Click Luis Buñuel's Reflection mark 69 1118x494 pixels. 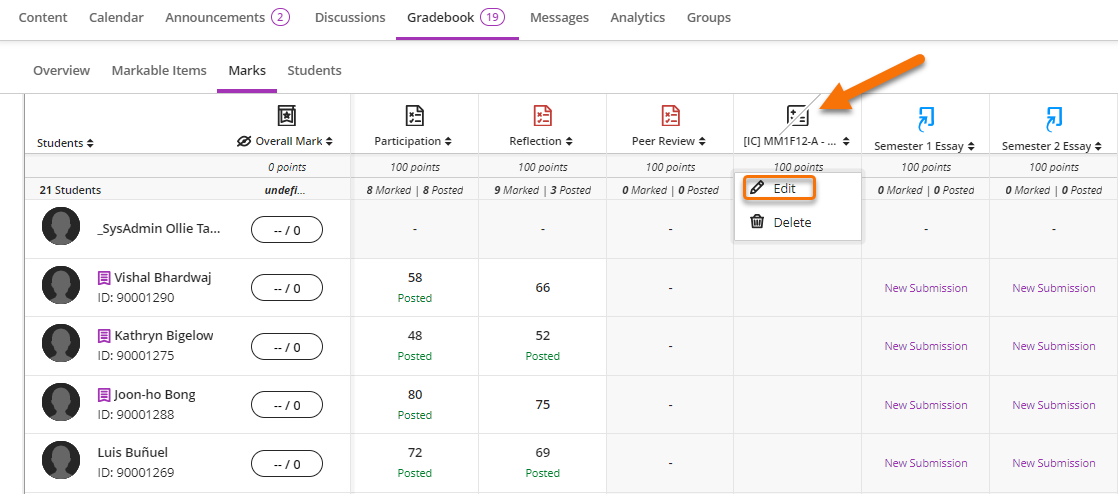click(x=543, y=453)
